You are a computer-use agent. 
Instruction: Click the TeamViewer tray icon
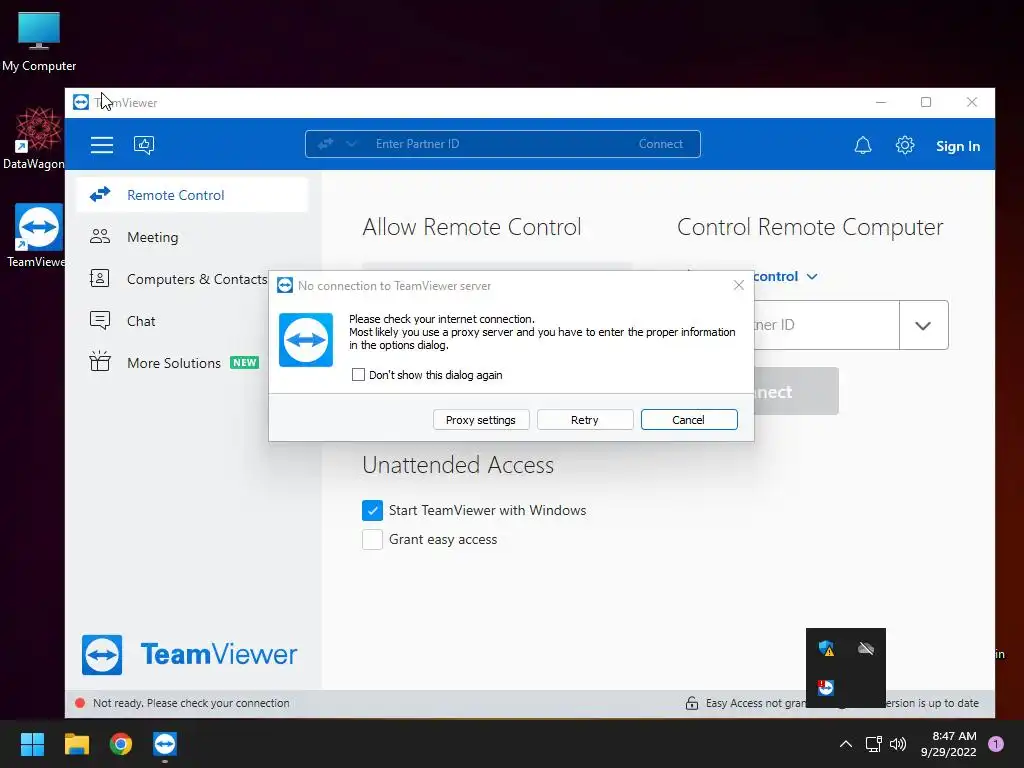point(826,687)
